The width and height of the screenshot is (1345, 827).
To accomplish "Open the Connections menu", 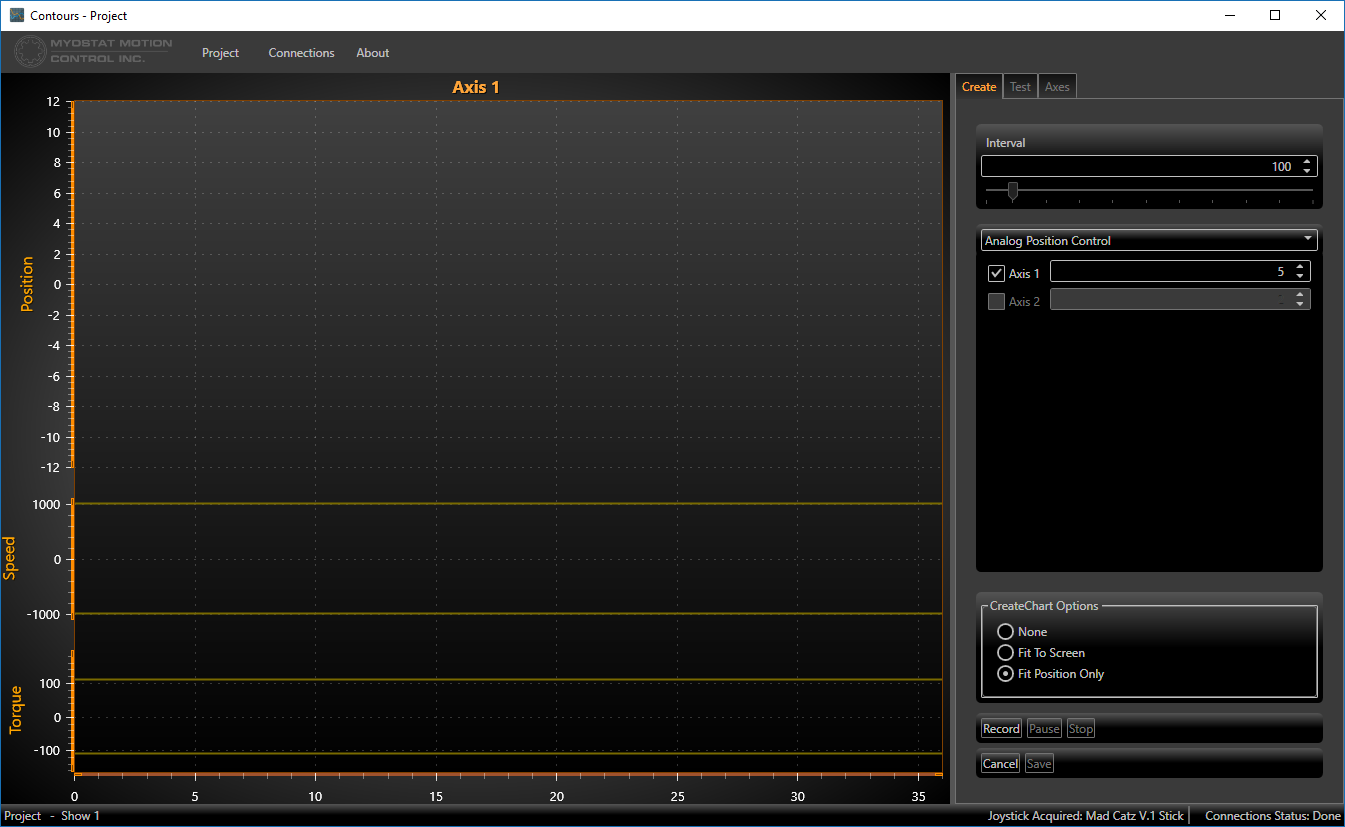I will pos(301,53).
